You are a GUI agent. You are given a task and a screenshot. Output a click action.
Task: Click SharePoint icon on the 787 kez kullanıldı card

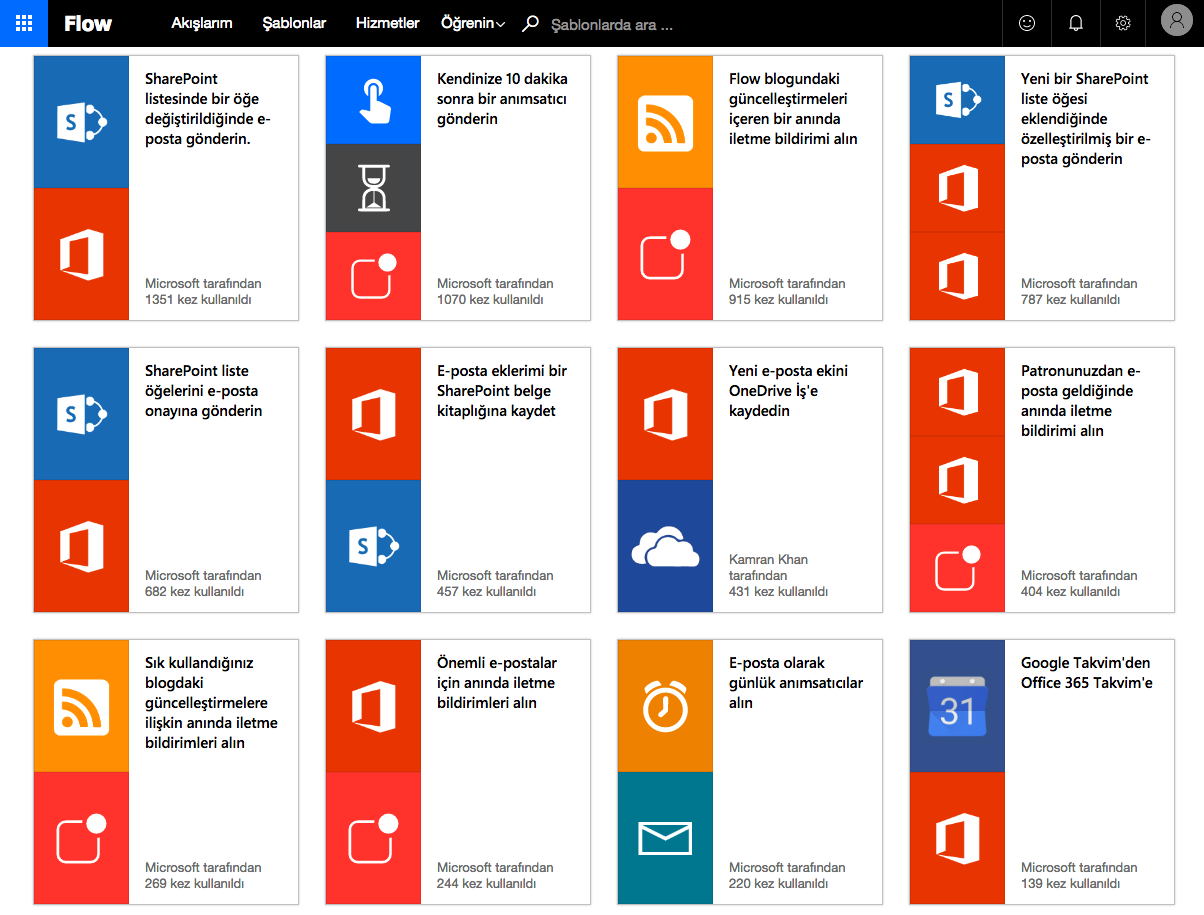[957, 100]
